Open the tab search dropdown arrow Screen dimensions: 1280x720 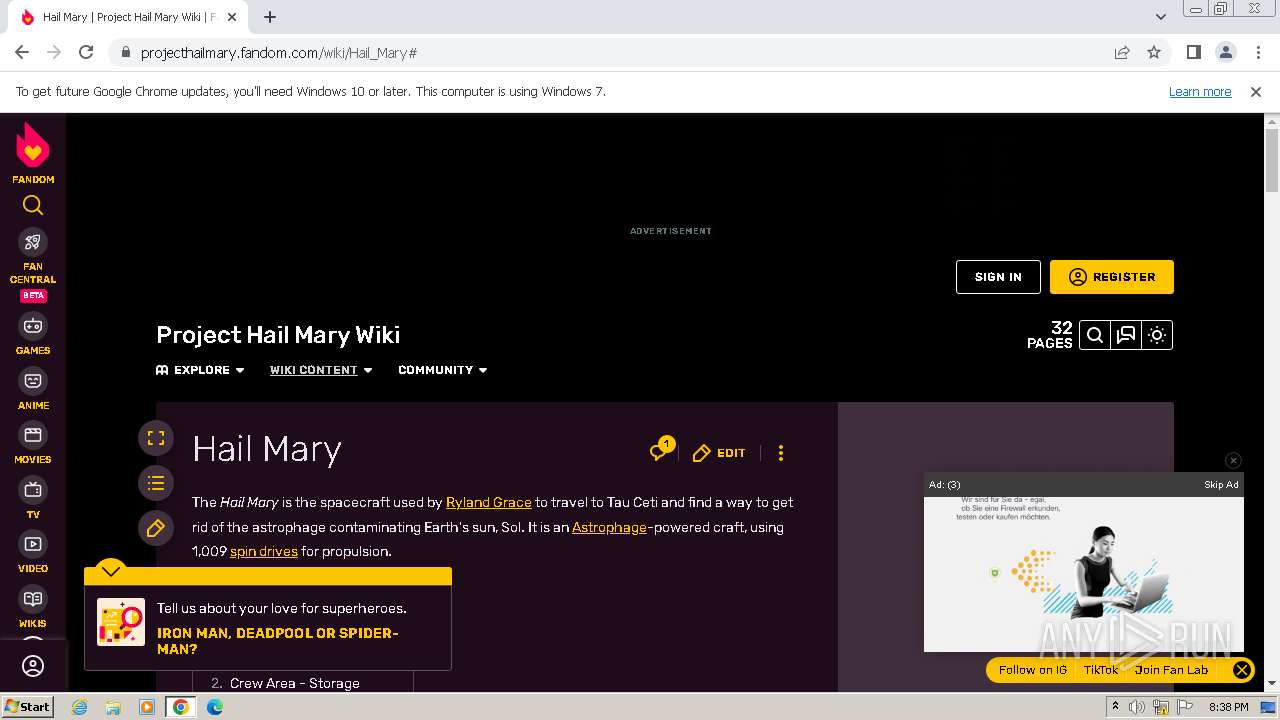(1160, 17)
